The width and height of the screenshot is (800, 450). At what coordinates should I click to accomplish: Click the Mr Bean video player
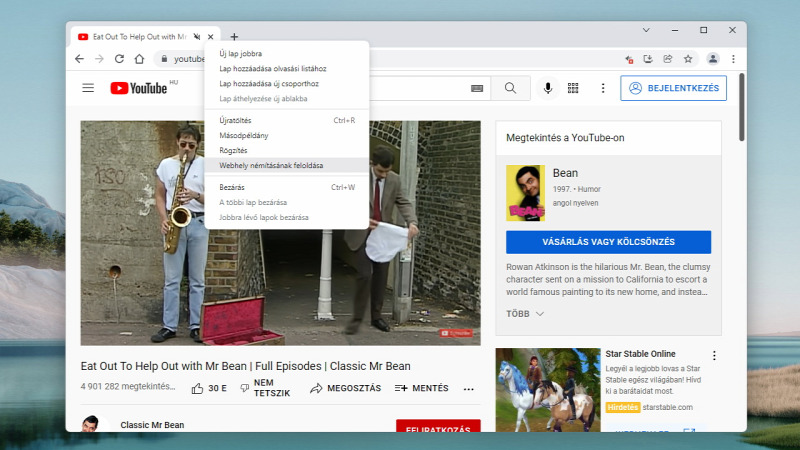tap(280, 233)
